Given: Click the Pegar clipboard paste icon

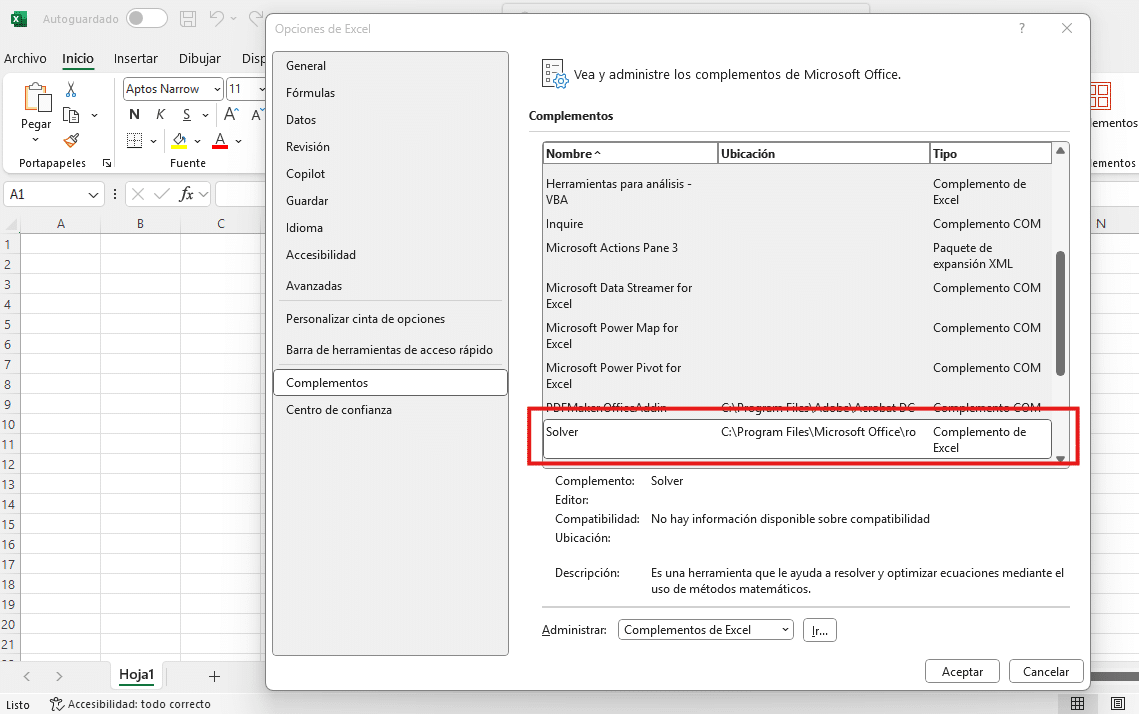Looking at the screenshot, I should click(36, 98).
